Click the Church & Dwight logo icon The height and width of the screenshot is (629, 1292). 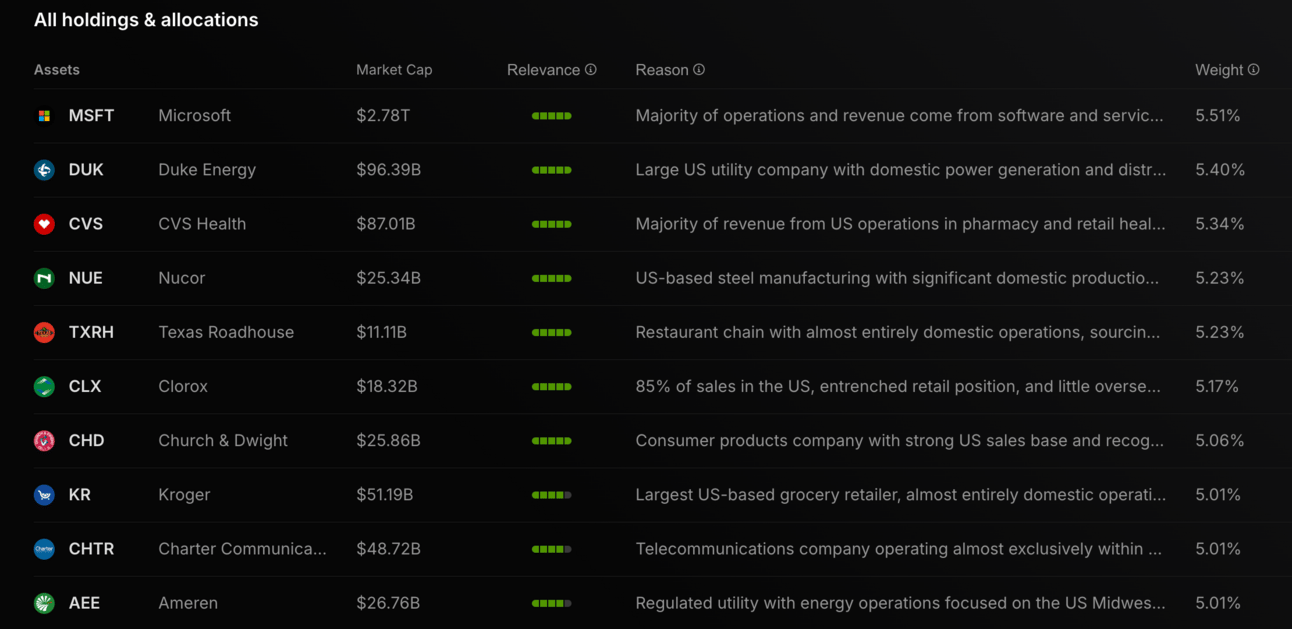pos(44,440)
